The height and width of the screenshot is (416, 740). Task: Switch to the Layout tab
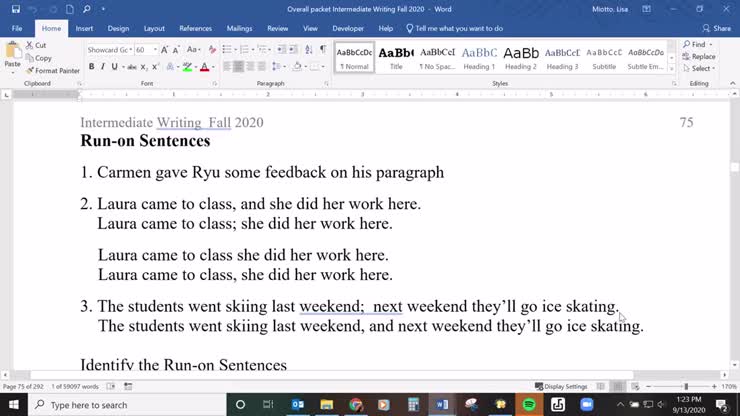(x=154, y=28)
